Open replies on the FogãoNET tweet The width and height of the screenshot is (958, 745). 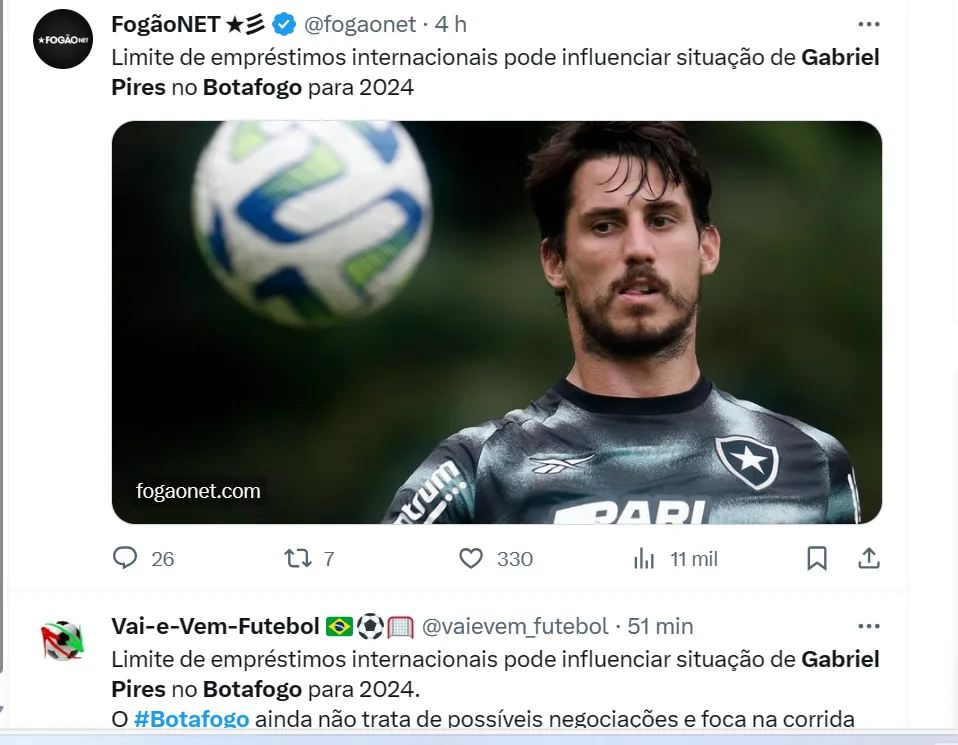[x=144, y=558]
